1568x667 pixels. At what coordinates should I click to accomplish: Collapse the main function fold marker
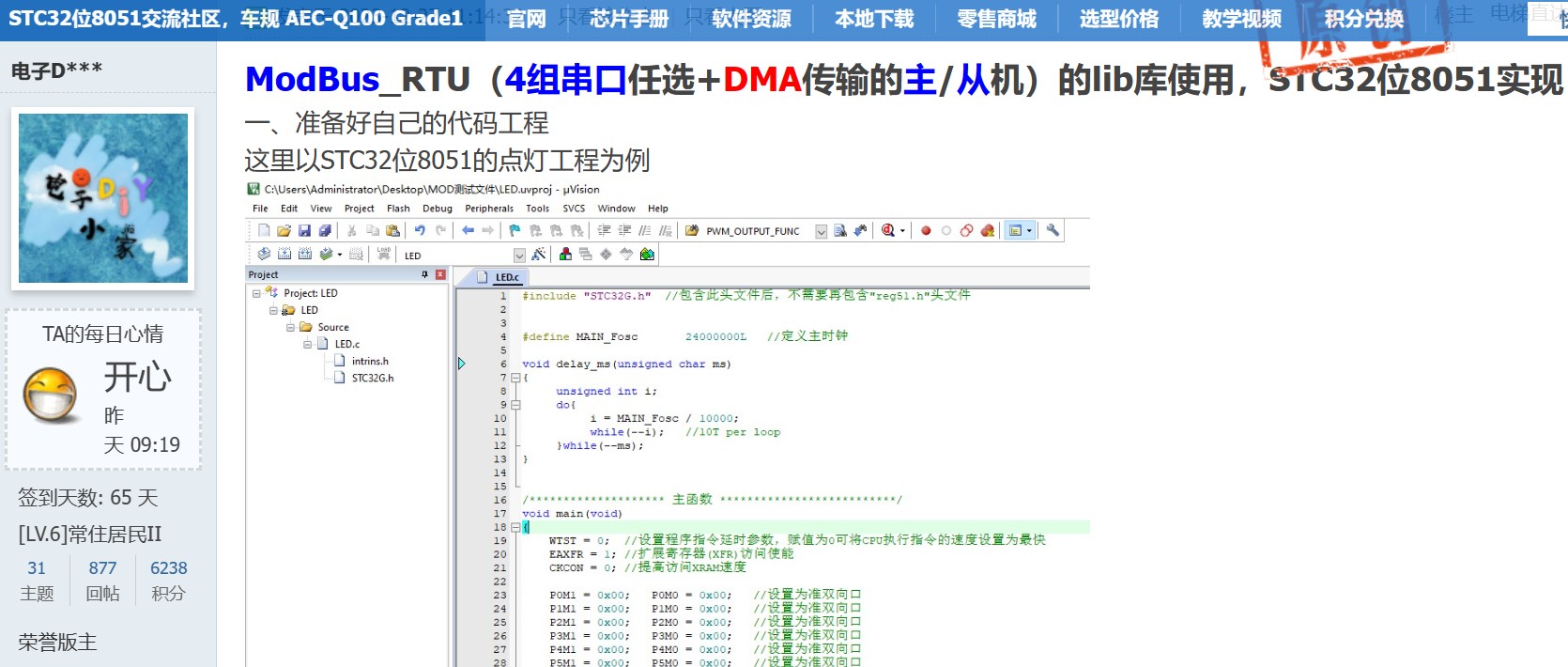click(515, 527)
